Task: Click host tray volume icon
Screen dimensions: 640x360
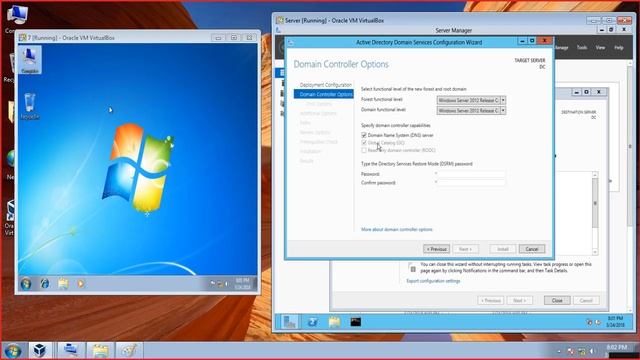Action: 591,351
